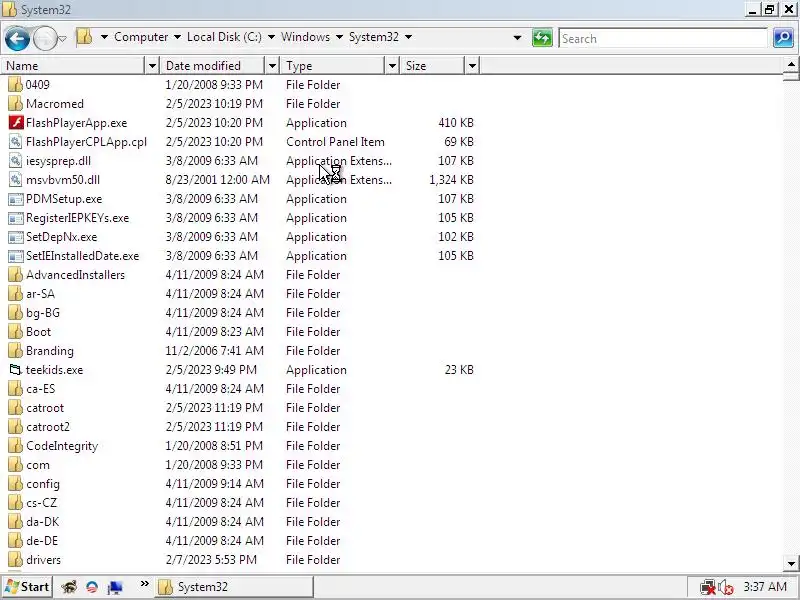Click the scrollbar down arrow

coord(791,563)
